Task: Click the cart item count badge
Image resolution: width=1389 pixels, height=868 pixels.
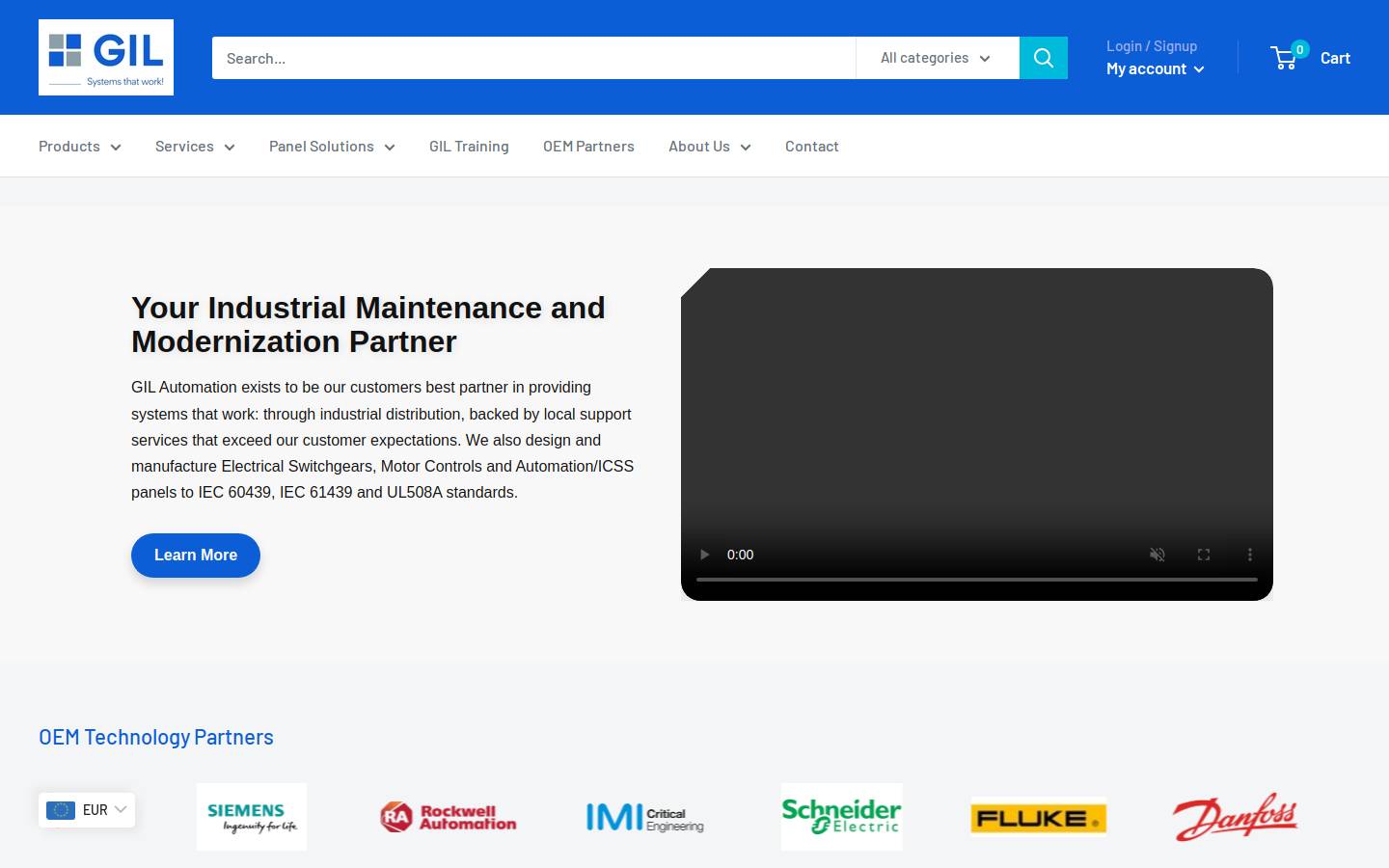Action: 1299,49
